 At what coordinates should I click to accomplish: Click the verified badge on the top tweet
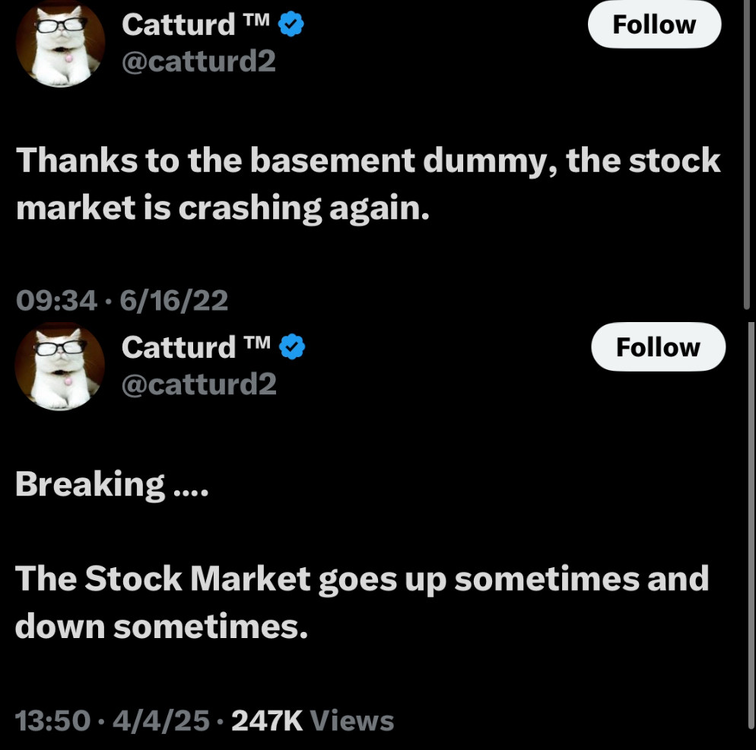(x=291, y=25)
